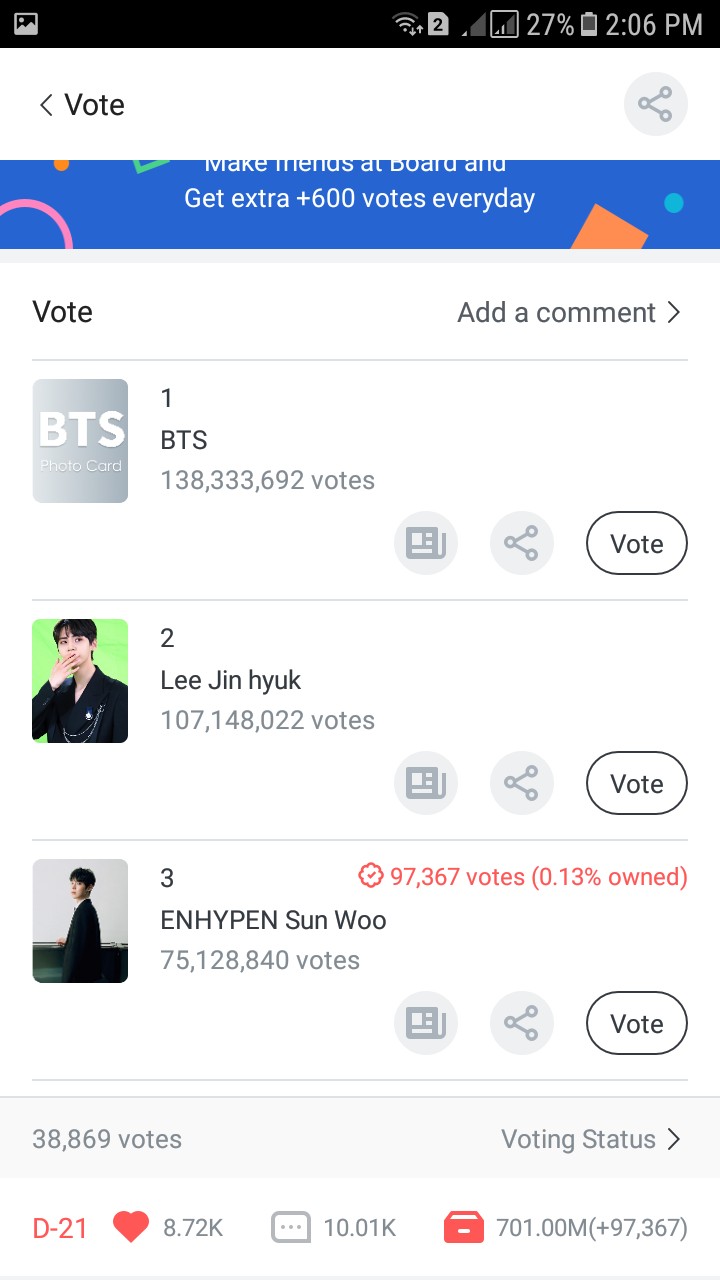
Task: Tap the 97,367 votes owned badge
Action: 523,877
